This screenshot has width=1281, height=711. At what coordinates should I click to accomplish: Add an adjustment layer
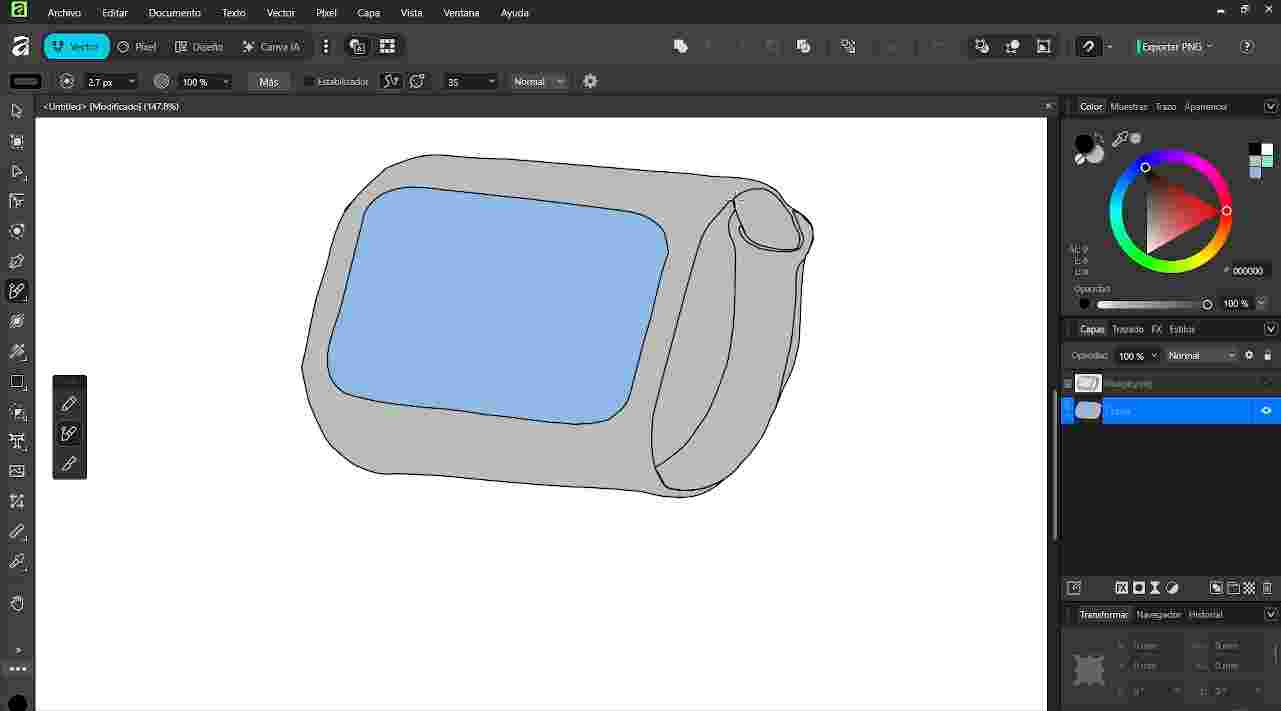pos(1172,588)
